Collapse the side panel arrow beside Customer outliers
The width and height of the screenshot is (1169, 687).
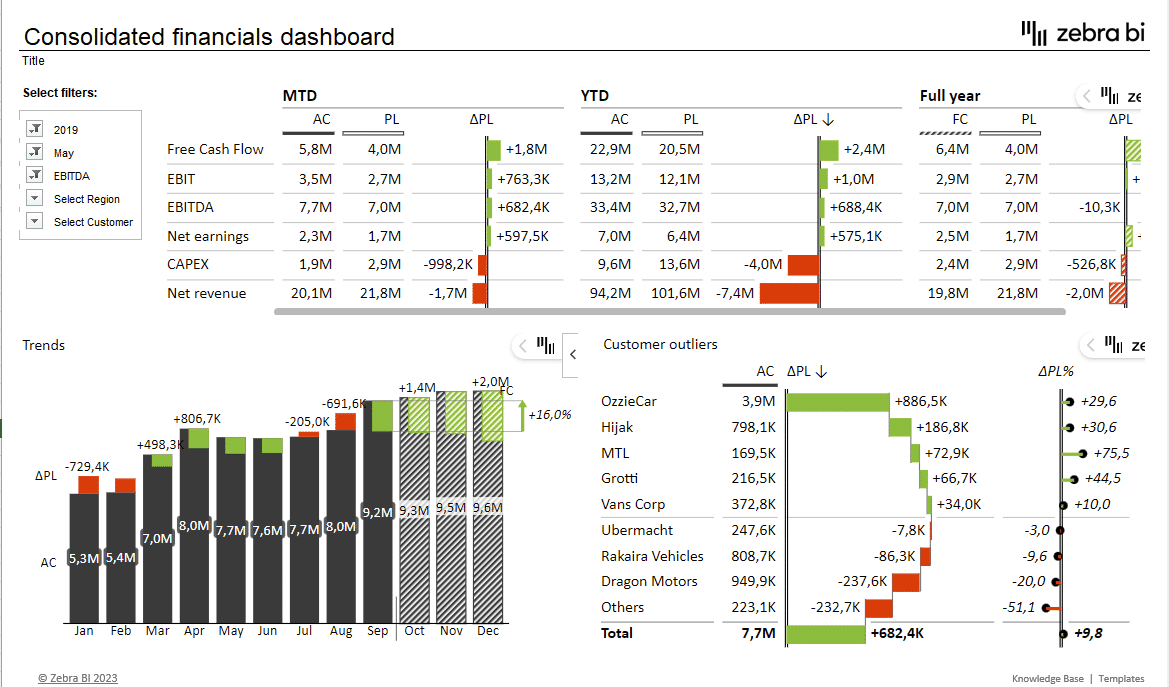coord(573,354)
